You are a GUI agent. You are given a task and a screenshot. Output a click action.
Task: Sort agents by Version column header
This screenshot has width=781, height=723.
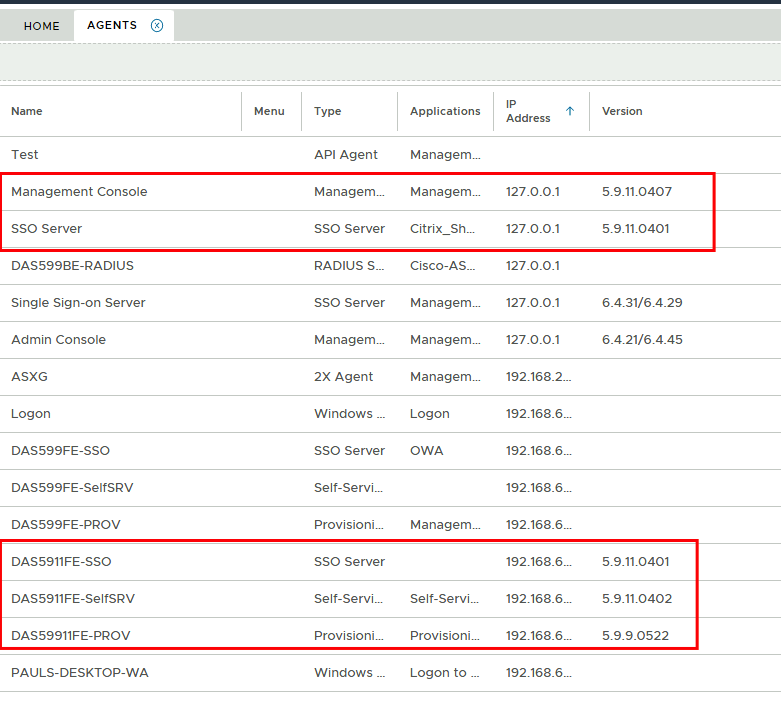[x=622, y=111]
